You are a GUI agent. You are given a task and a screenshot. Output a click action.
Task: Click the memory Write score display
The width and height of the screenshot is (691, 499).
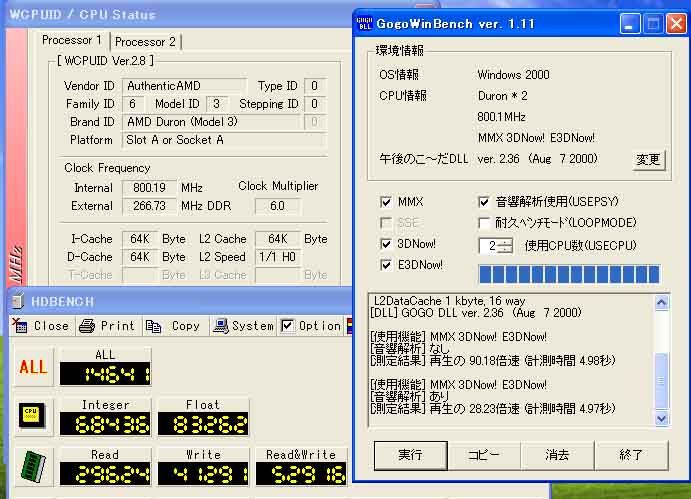[x=203, y=474]
